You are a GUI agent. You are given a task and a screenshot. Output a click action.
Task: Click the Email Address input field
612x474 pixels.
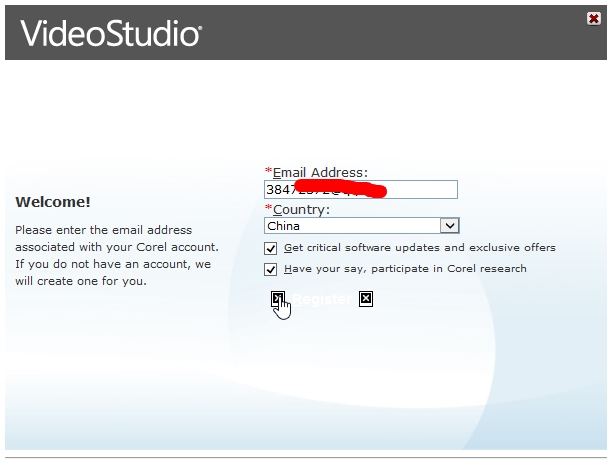361,189
